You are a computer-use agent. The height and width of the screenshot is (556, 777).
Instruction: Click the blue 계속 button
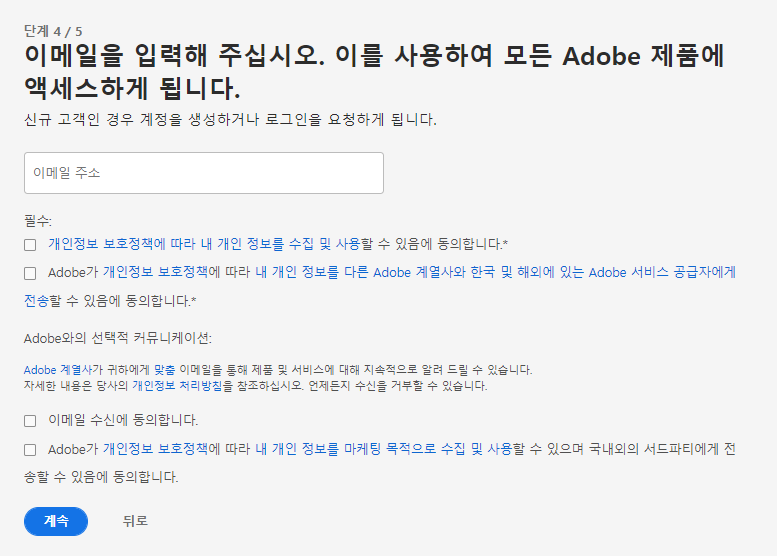click(x=56, y=521)
